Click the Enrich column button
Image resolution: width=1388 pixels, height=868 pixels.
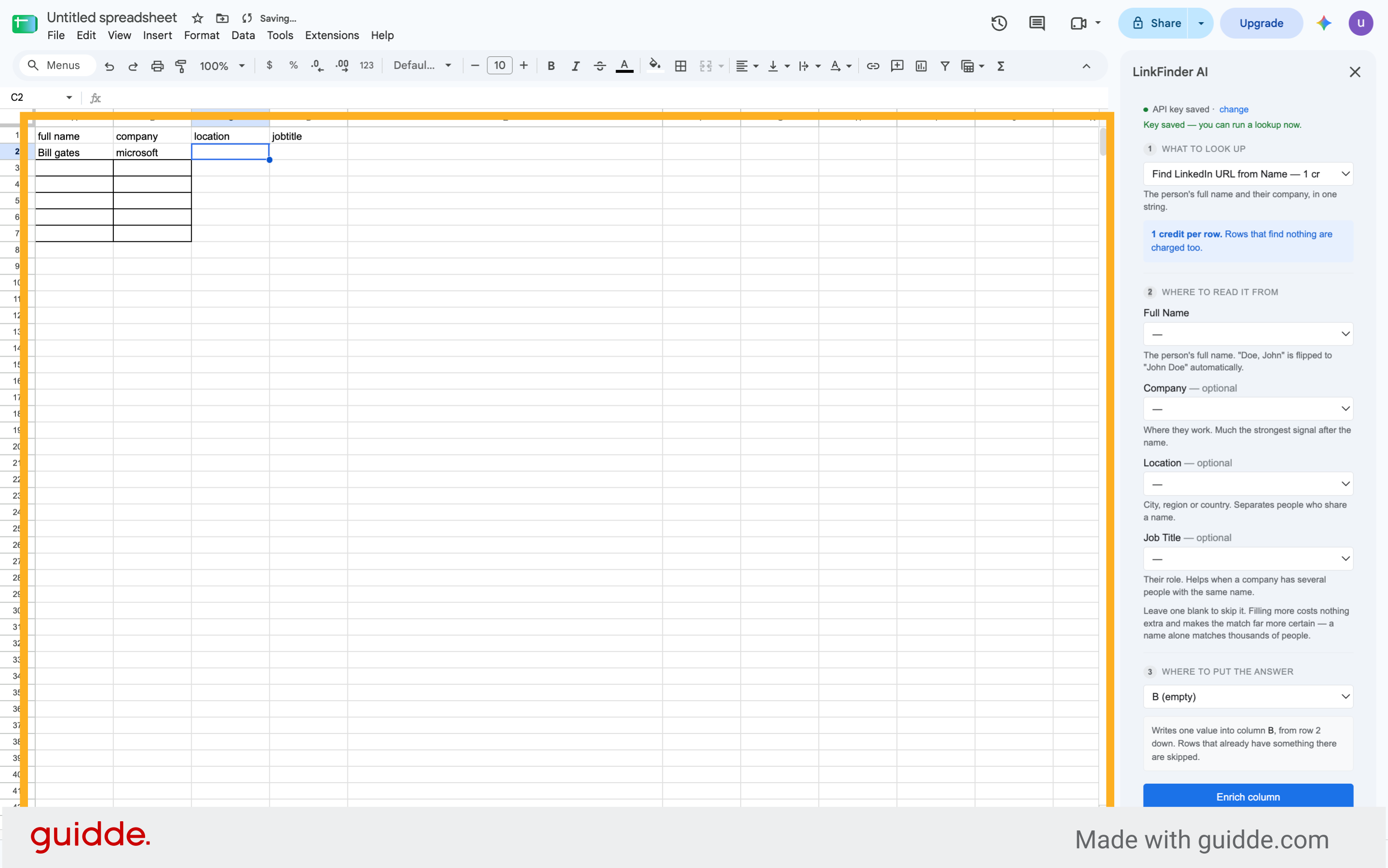[x=1248, y=796]
